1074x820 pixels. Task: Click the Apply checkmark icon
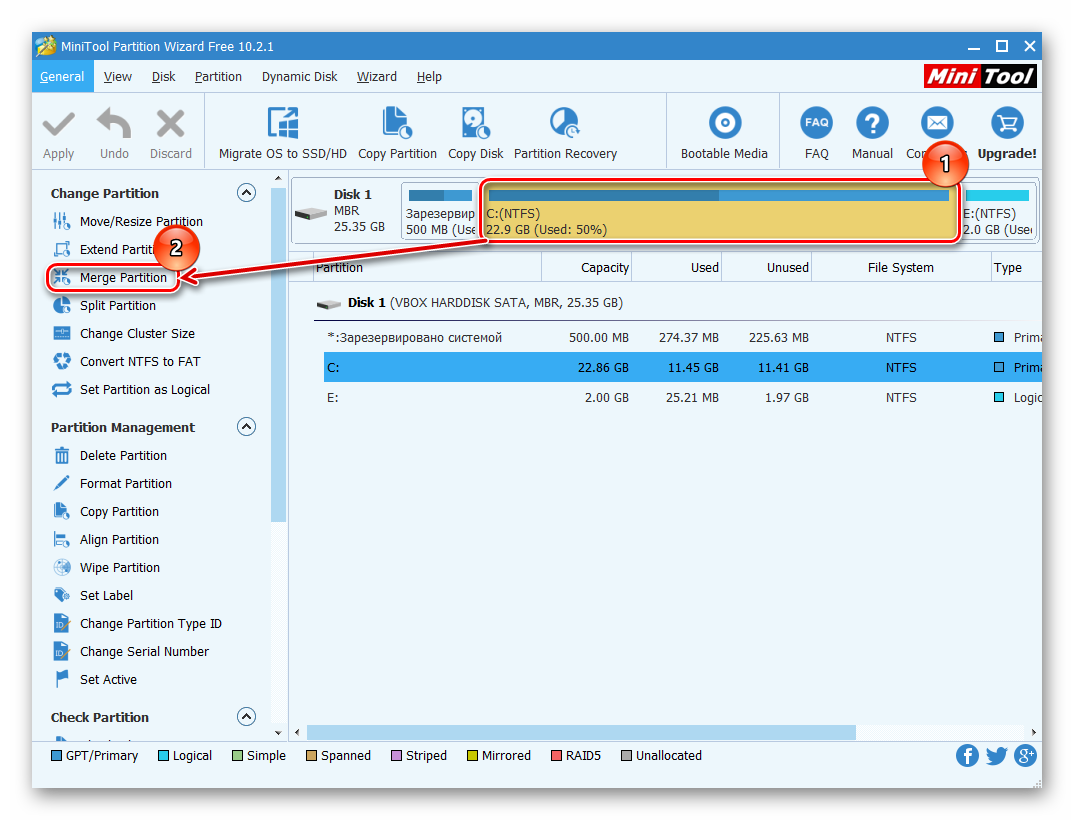[58, 125]
